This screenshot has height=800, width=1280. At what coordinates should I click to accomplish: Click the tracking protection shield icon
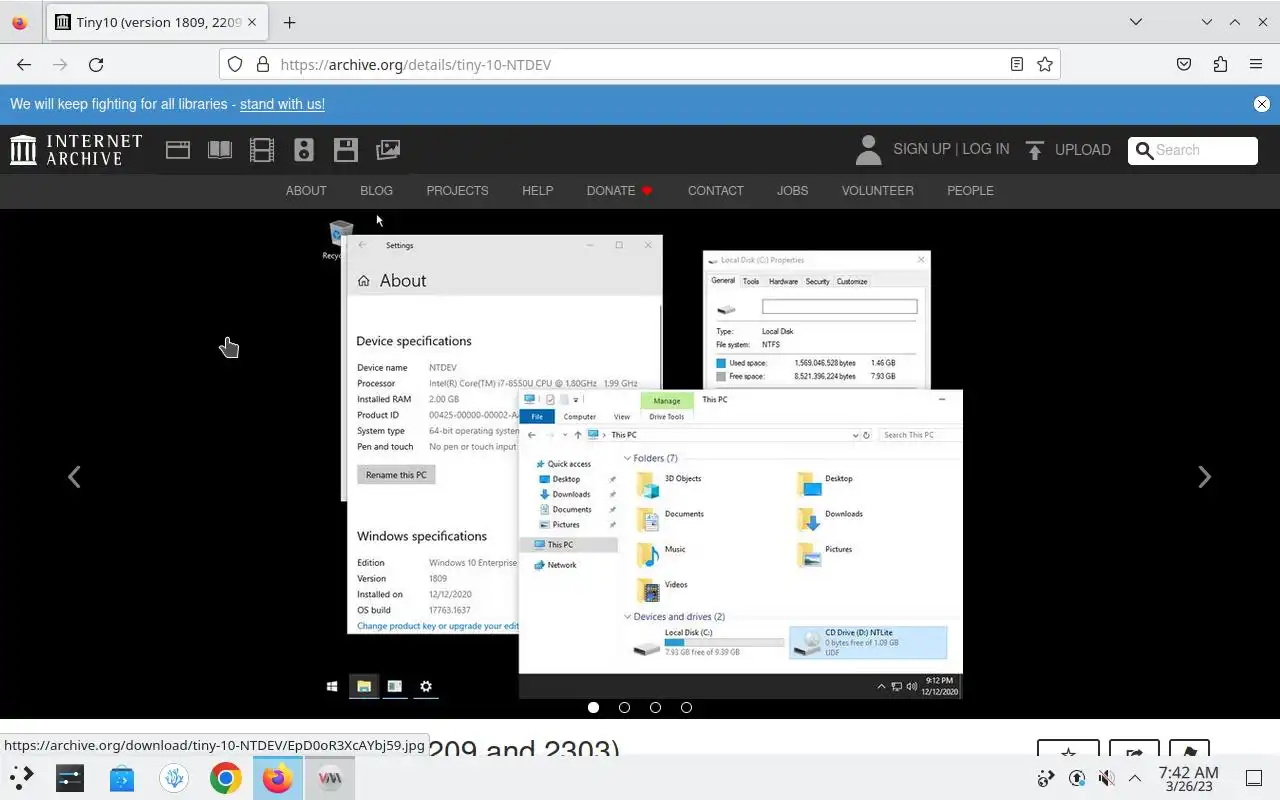point(235,64)
